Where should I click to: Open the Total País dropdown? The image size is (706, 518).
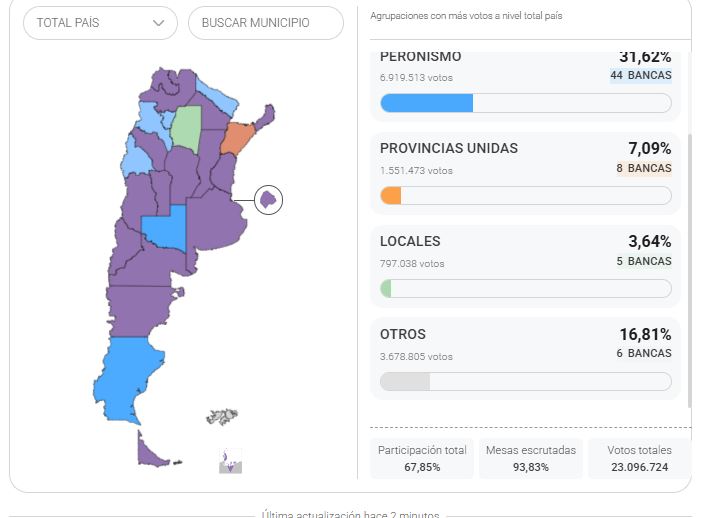(99, 23)
